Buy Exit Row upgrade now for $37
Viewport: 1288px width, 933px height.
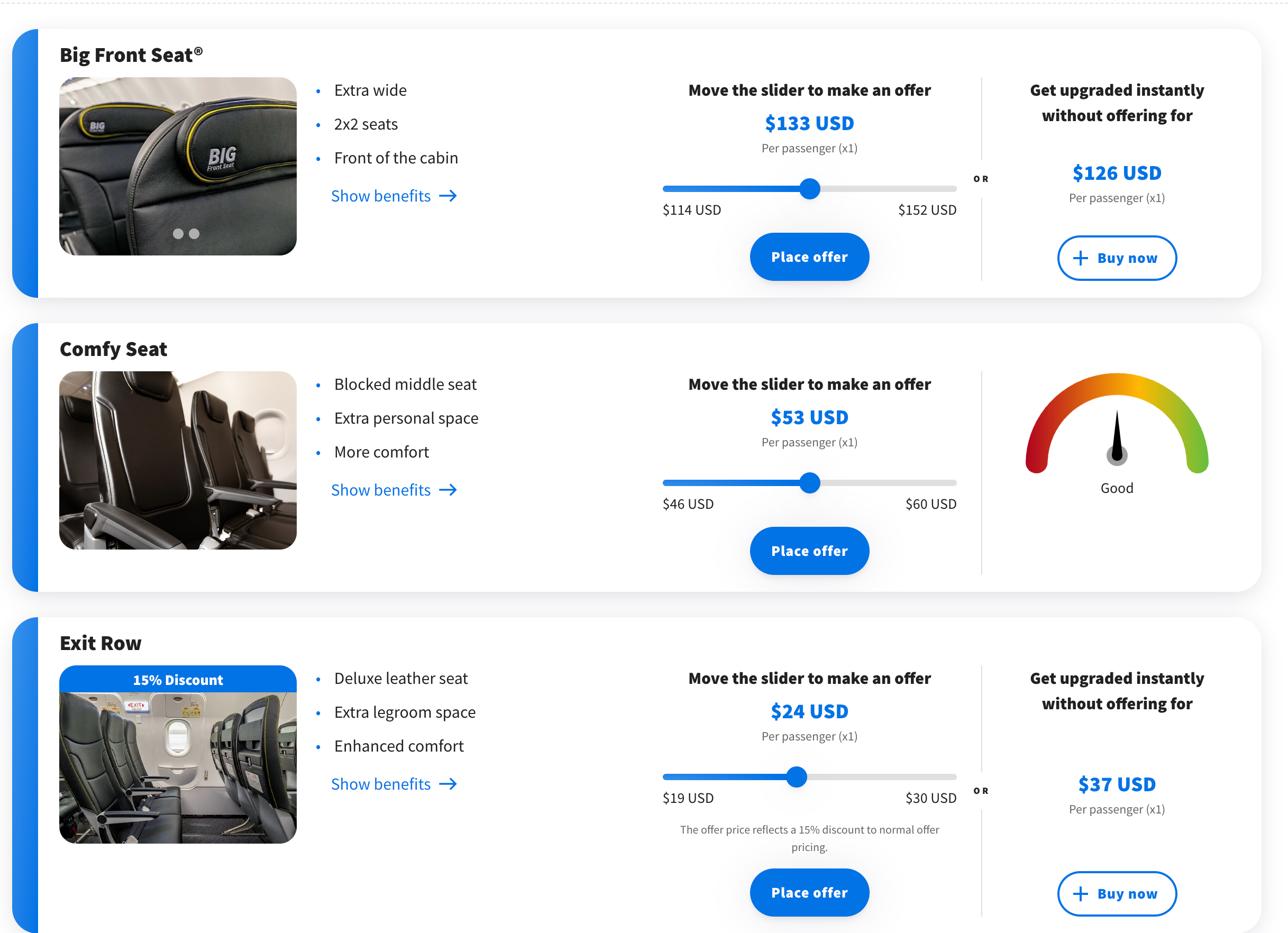click(x=1117, y=894)
